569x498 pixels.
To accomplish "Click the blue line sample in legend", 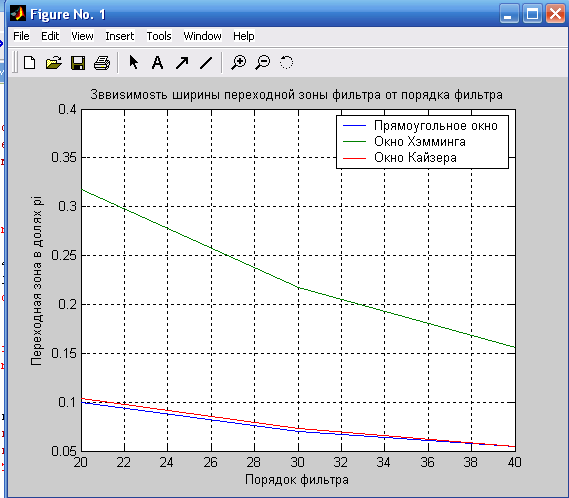I will click(354, 126).
